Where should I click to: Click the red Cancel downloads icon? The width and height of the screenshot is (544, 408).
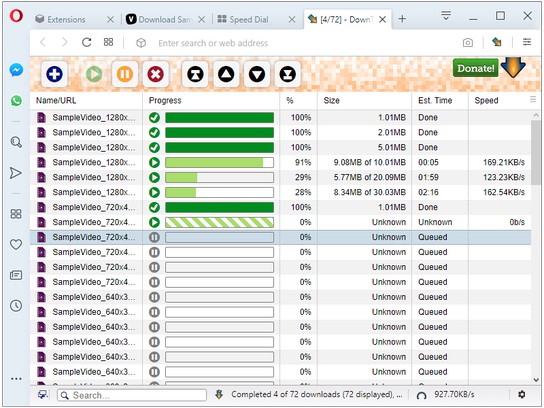tap(155, 74)
